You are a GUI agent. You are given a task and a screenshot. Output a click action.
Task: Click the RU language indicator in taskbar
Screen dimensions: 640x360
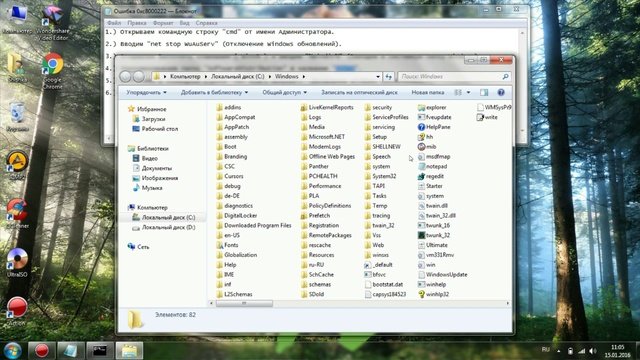(545, 349)
